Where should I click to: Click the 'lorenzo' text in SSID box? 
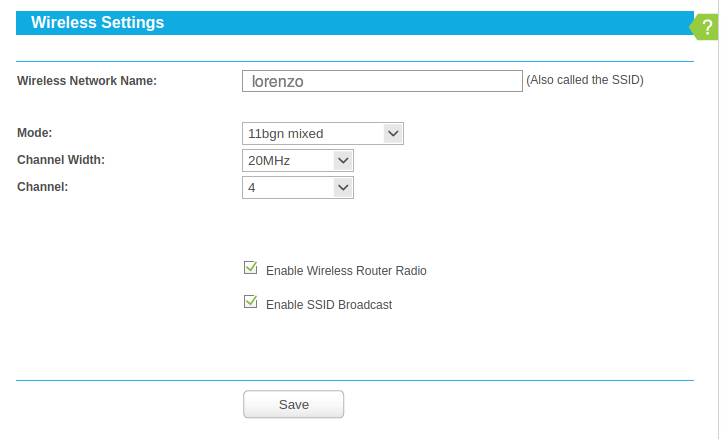click(277, 82)
